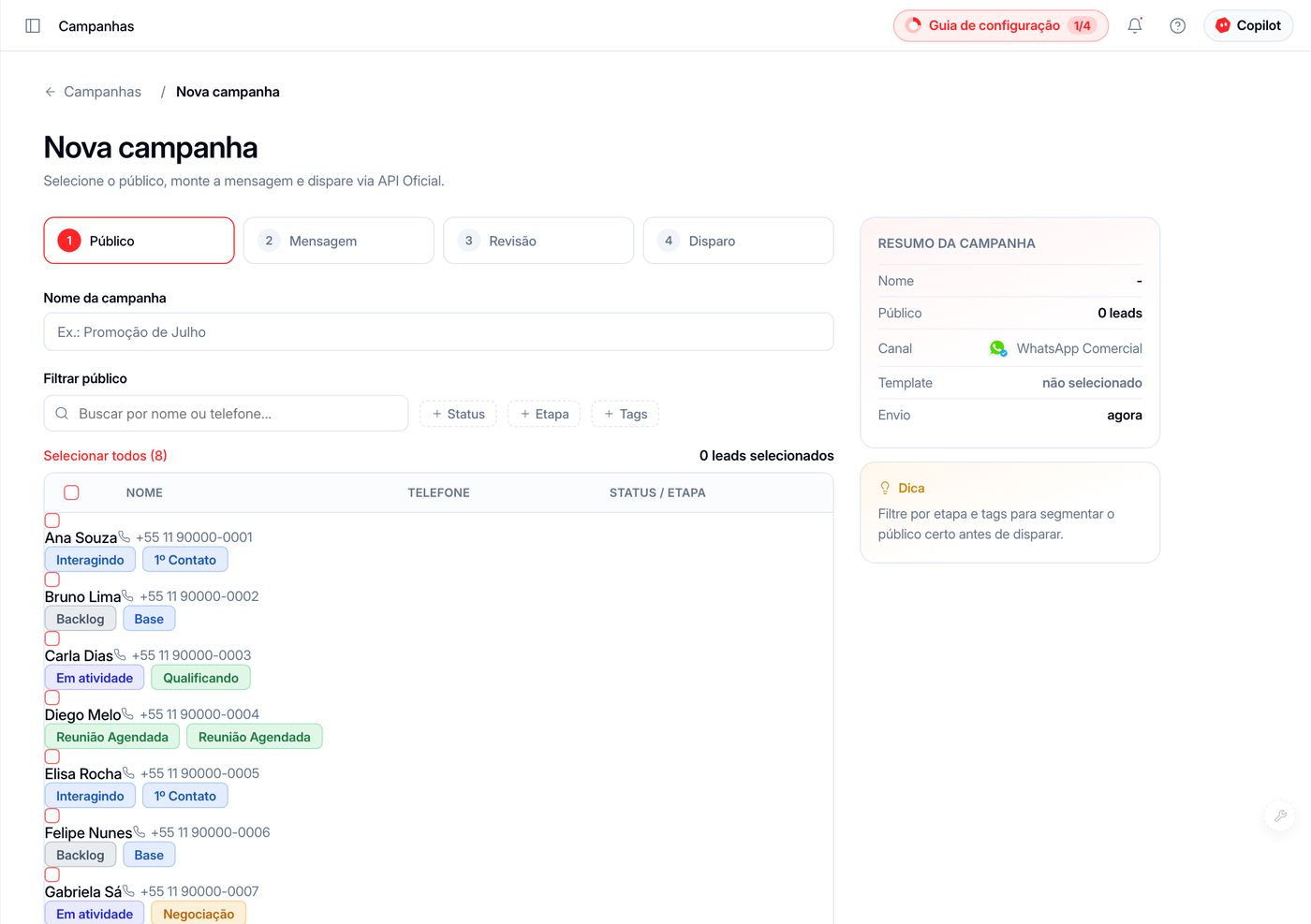Click the WhatsApp Comercial channel icon
Image resolution: width=1311 pixels, height=924 pixels.
tap(997, 348)
